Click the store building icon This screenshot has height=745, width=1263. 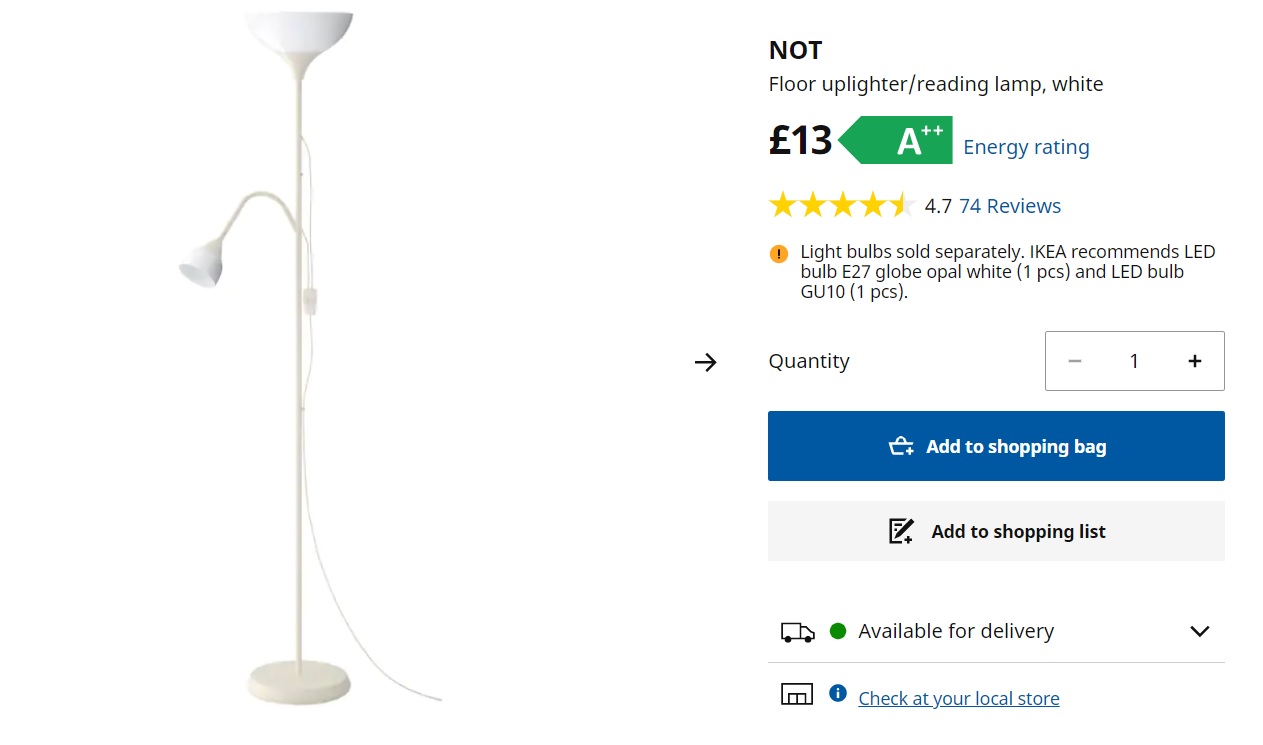[x=797, y=694]
